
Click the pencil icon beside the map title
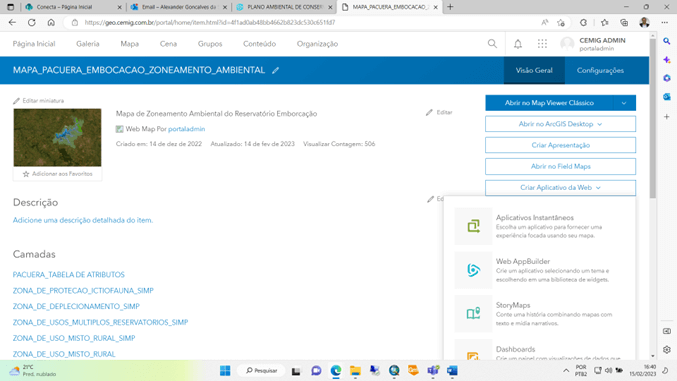[x=275, y=70]
